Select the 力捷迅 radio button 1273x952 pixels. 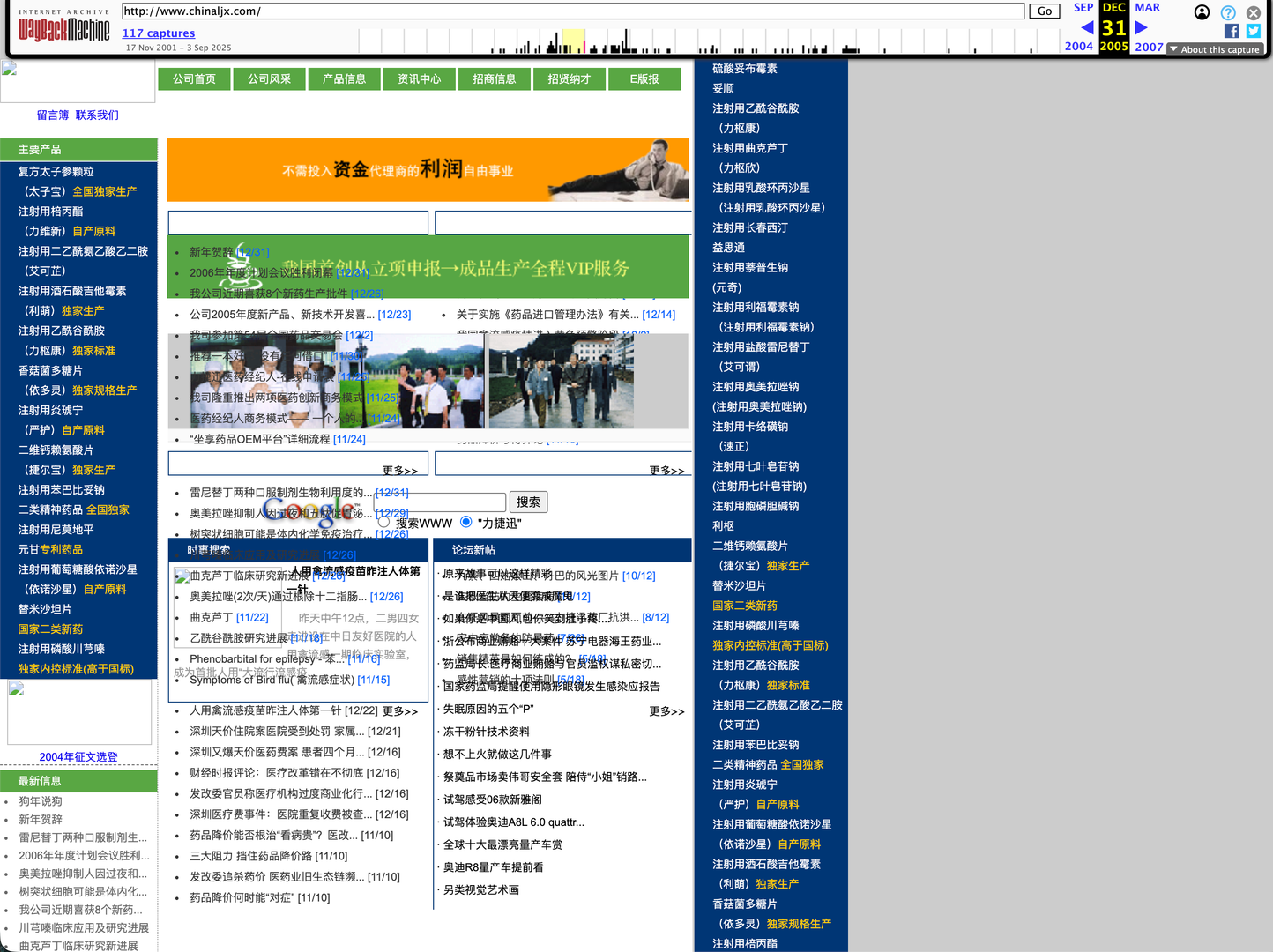click(465, 522)
